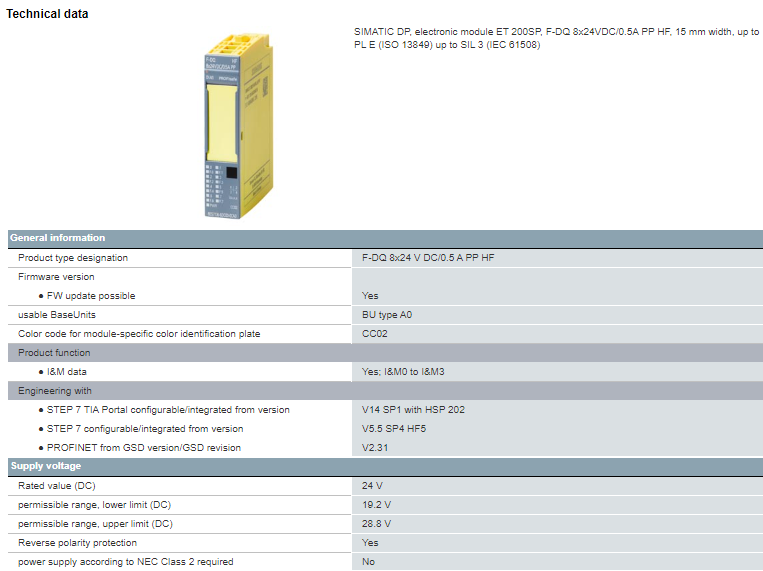The image size is (763, 571).
Task: Click the F-DQ 8x24 V DC/0.5 A PP HF value
Action: coord(428,258)
